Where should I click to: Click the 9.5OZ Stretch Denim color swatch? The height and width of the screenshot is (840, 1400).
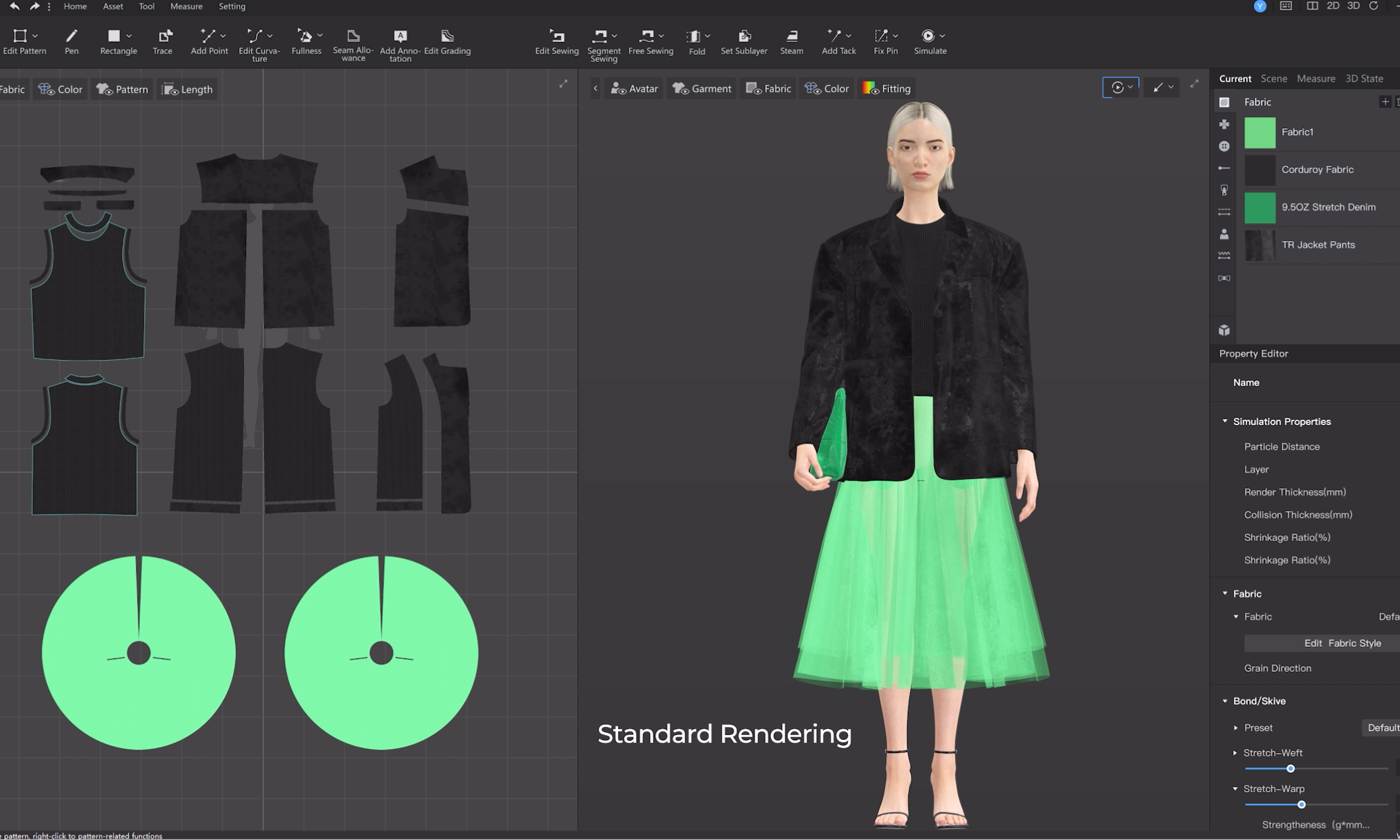click(1259, 208)
